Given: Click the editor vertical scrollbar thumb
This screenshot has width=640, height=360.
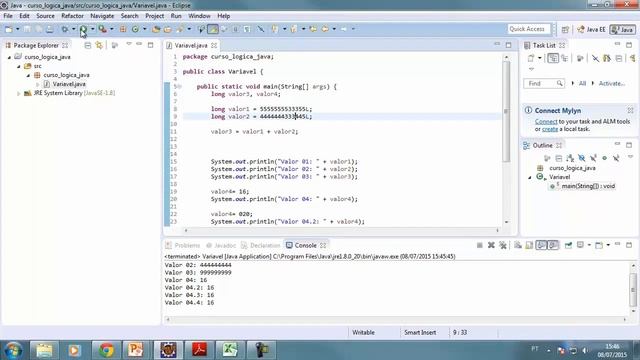Looking at the screenshot, I should tap(506, 111).
